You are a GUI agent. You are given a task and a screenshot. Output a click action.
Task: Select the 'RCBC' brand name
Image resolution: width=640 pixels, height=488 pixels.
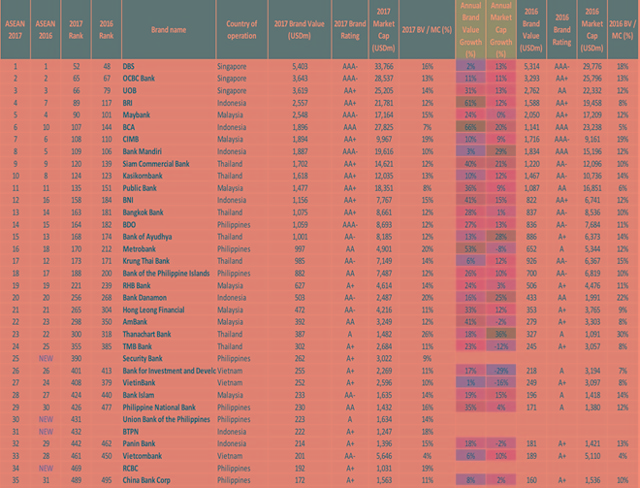[131, 468]
